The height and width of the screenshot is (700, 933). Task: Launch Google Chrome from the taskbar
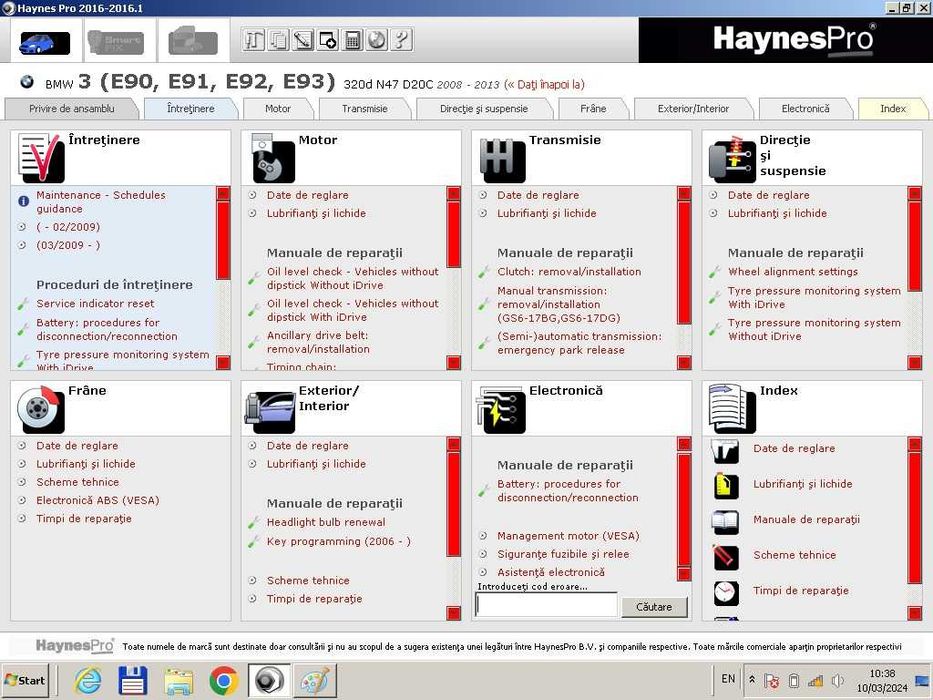tap(224, 680)
